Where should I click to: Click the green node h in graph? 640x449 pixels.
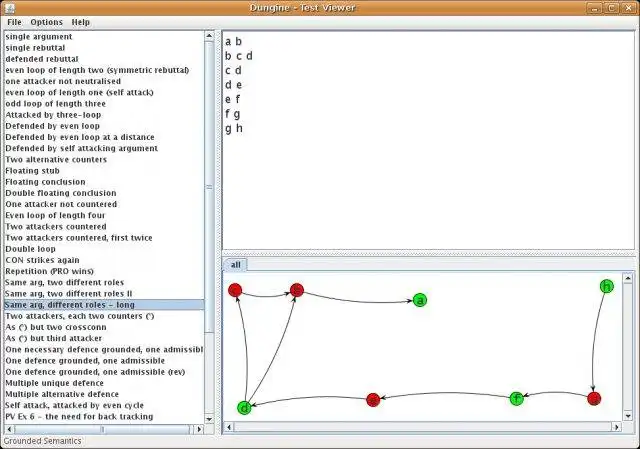pyautogui.click(x=607, y=287)
